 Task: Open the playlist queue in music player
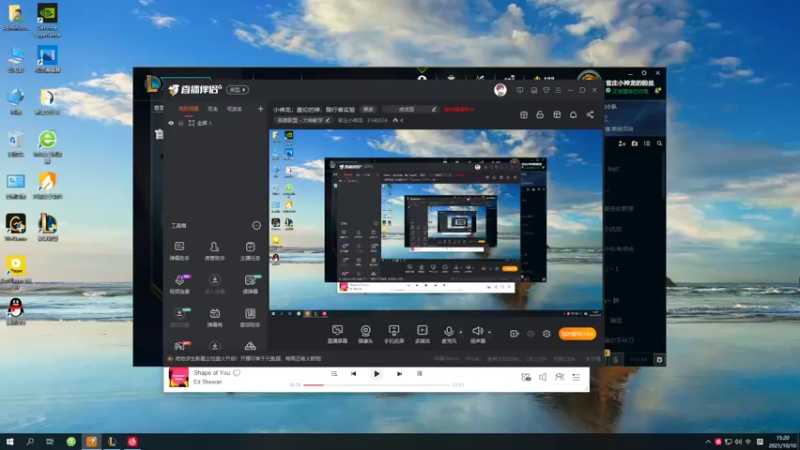(x=576, y=377)
